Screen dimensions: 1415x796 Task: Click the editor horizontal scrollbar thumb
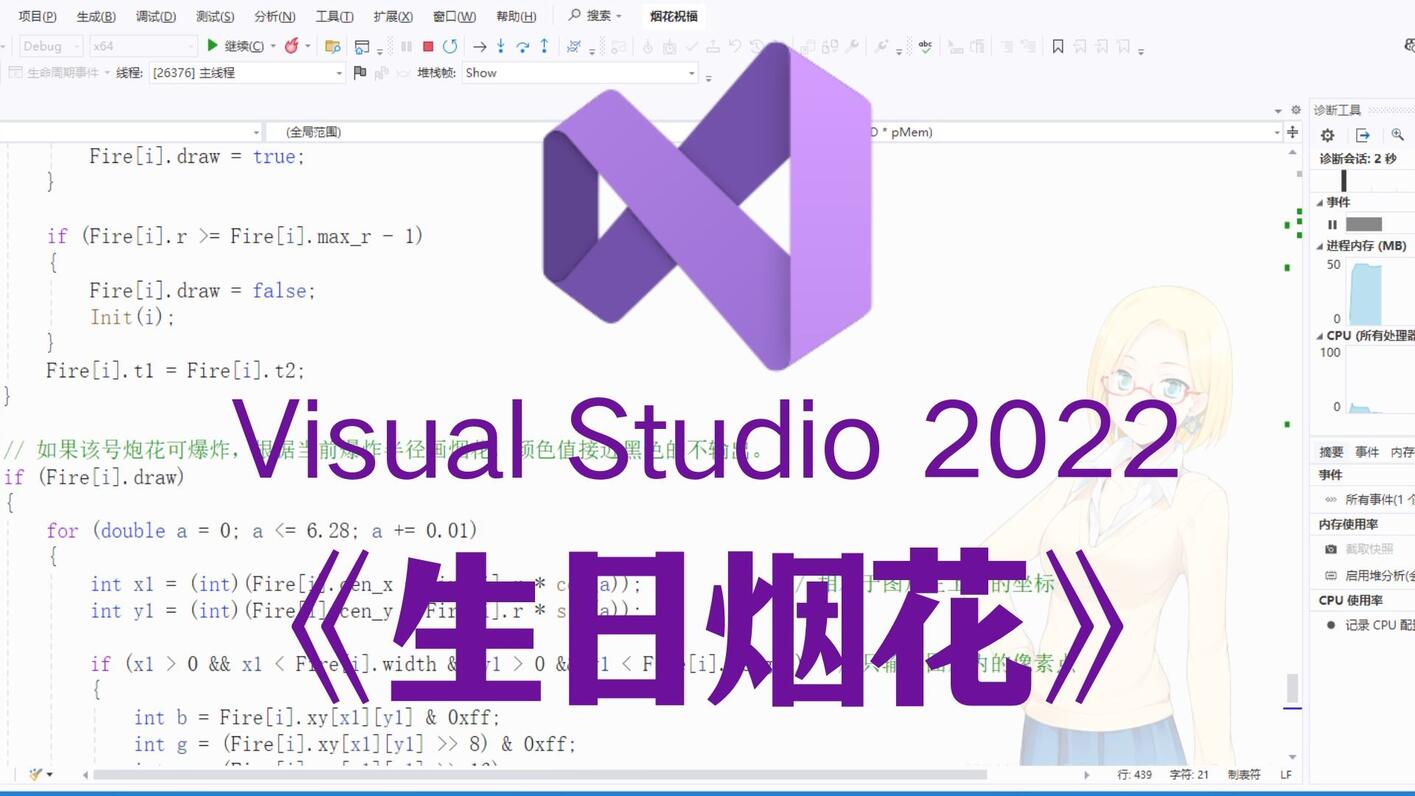pos(540,774)
